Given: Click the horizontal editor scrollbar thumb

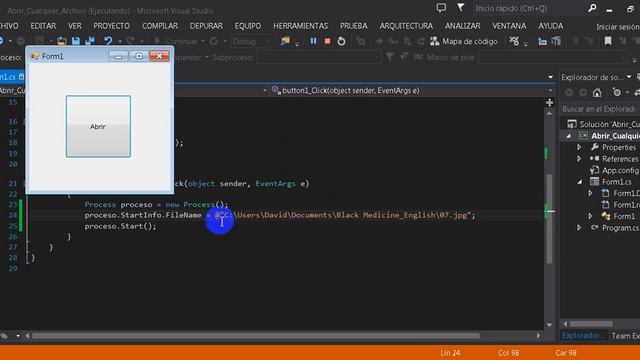Looking at the screenshot, I should coord(256,336).
